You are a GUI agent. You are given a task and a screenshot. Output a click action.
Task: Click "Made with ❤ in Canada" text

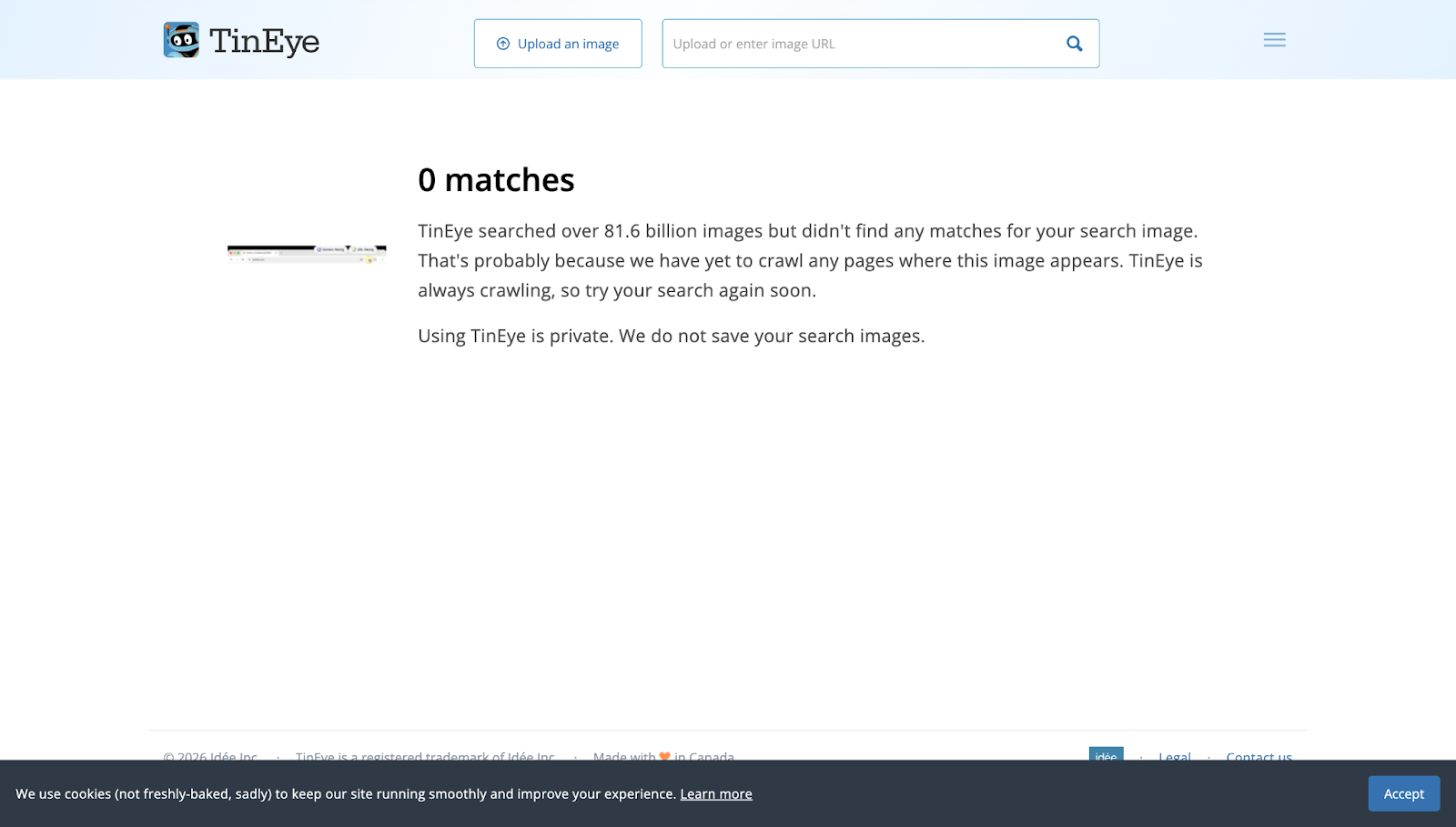[663, 757]
